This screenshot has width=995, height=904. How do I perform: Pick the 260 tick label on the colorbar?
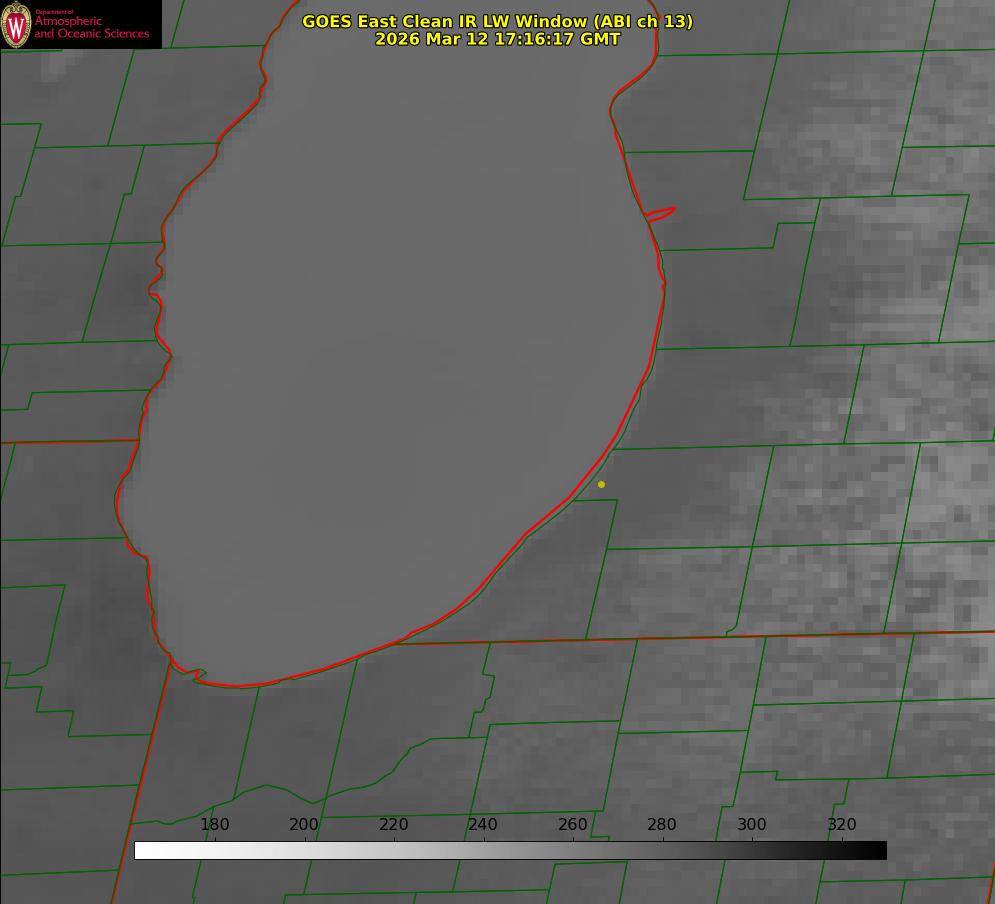572,825
